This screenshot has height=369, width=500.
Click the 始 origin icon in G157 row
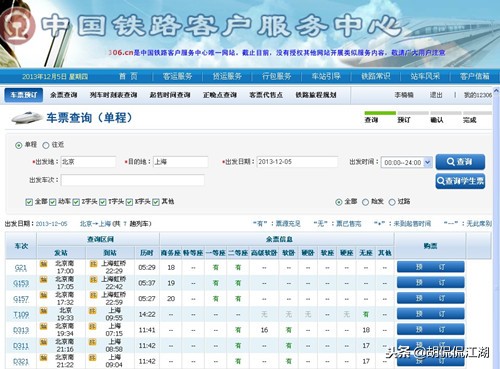(44, 295)
